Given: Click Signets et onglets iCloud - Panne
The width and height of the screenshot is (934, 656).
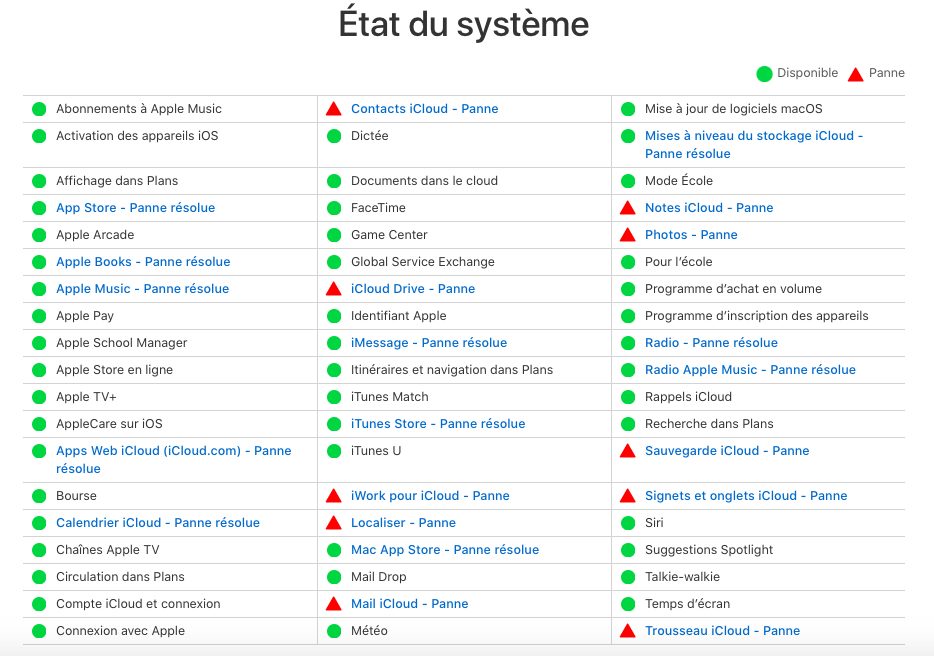Looking at the screenshot, I should pyautogui.click(x=746, y=496).
